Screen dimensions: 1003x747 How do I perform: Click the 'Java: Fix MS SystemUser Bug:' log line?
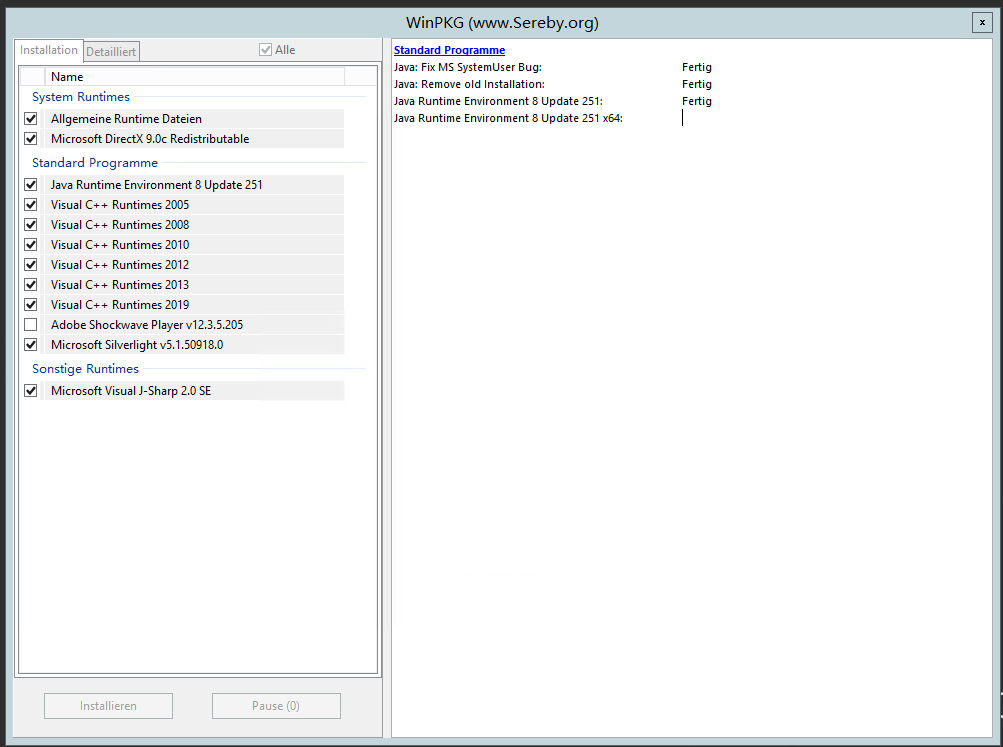click(468, 67)
